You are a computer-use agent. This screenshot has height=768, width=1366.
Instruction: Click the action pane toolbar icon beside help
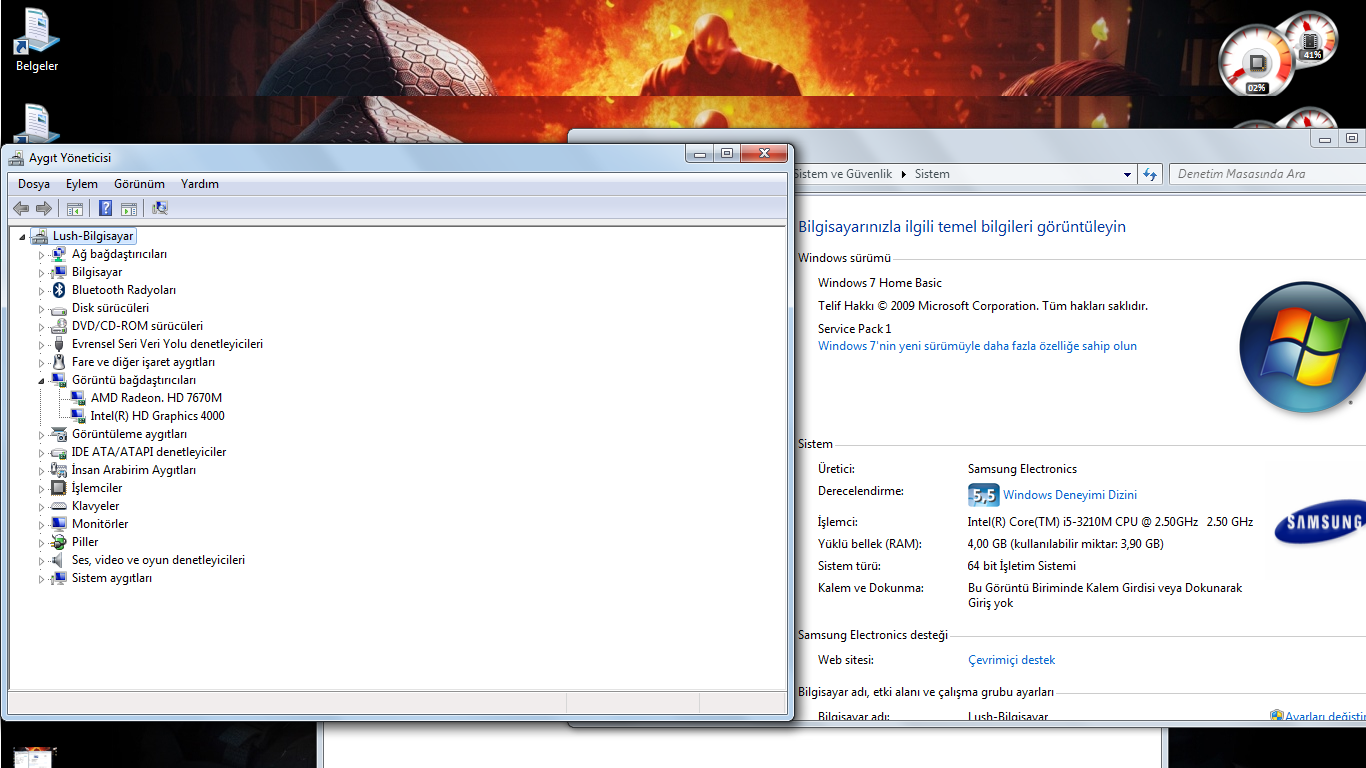pyautogui.click(x=129, y=208)
